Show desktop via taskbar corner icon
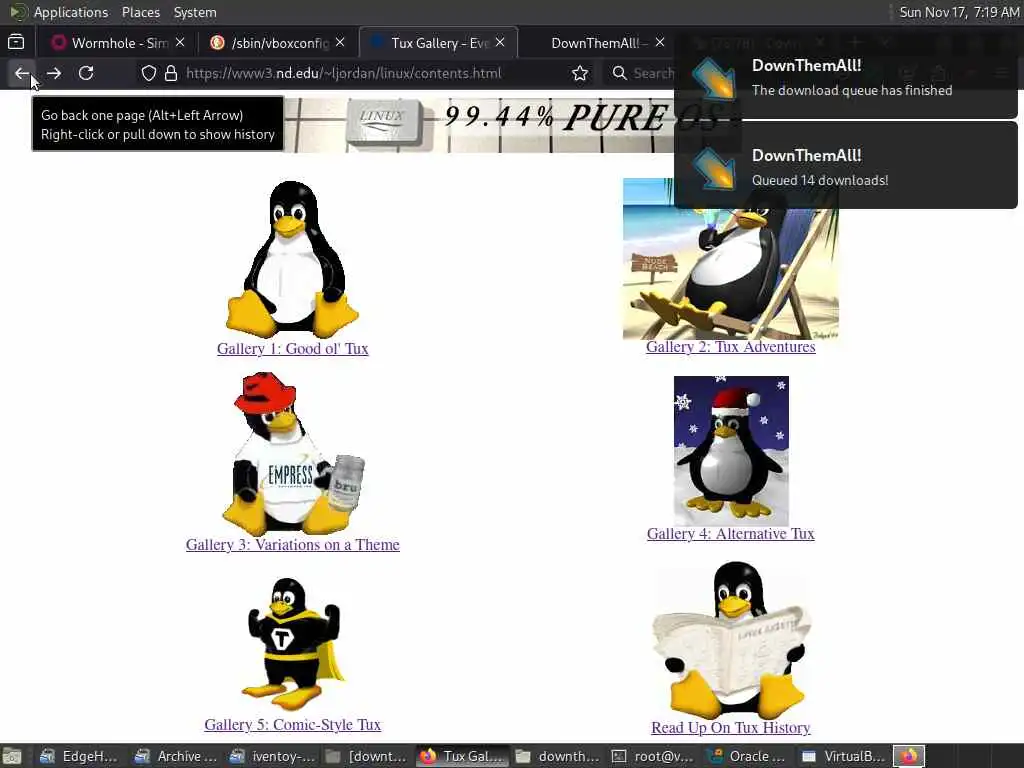The image size is (1024, 768). coord(12,756)
